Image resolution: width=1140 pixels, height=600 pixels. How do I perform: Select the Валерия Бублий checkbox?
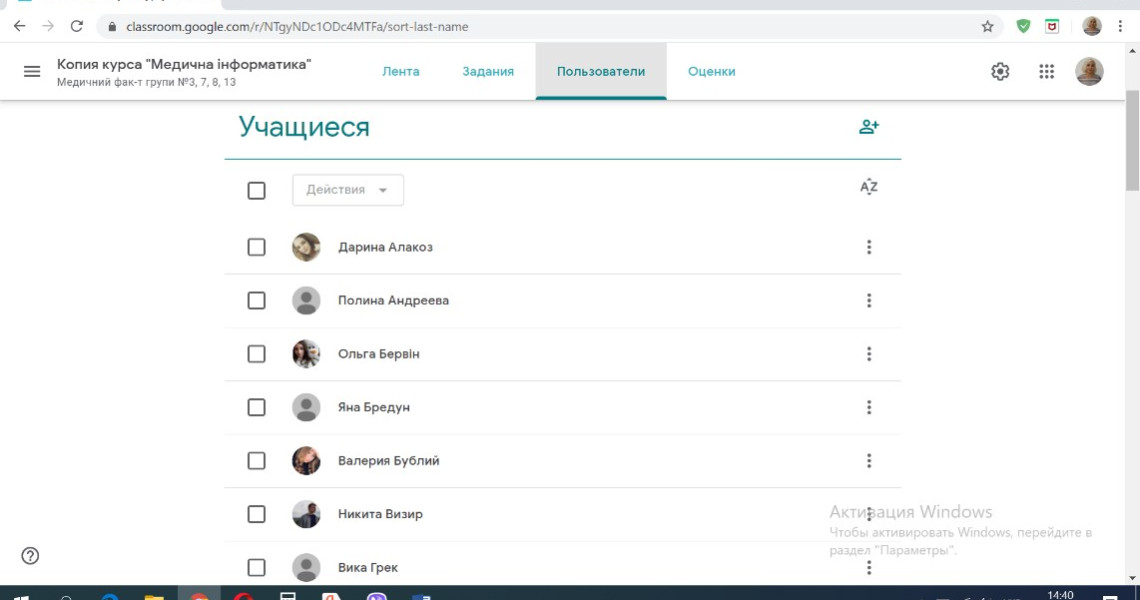pyautogui.click(x=256, y=460)
